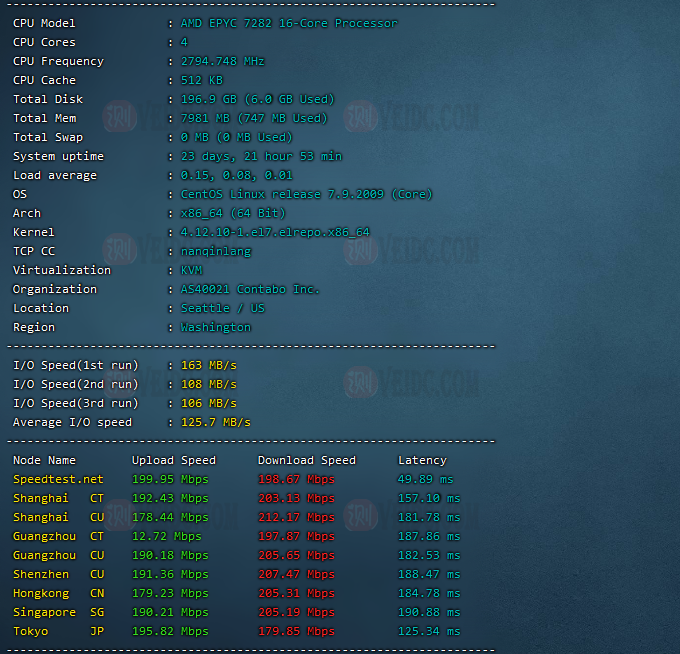This screenshot has height=654, width=680.
Task: Select the CPU Cores value 4
Action: click(x=184, y=42)
